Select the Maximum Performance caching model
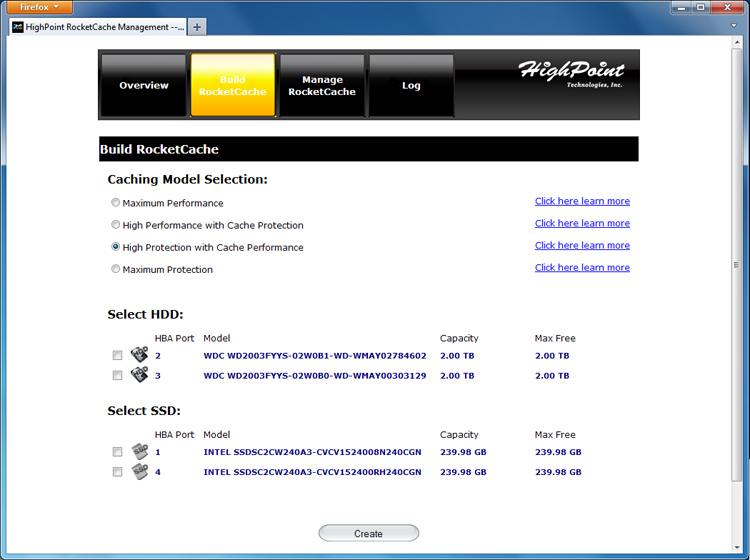The image size is (750, 560). [x=115, y=202]
